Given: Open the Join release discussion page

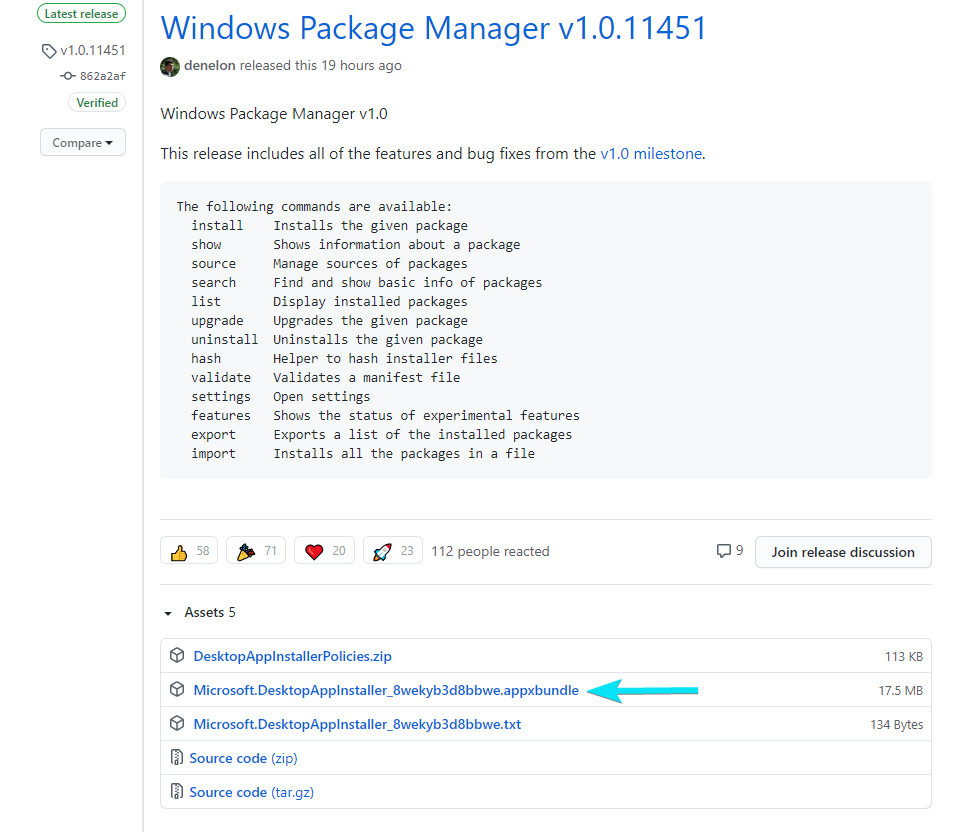Looking at the screenshot, I should [843, 551].
